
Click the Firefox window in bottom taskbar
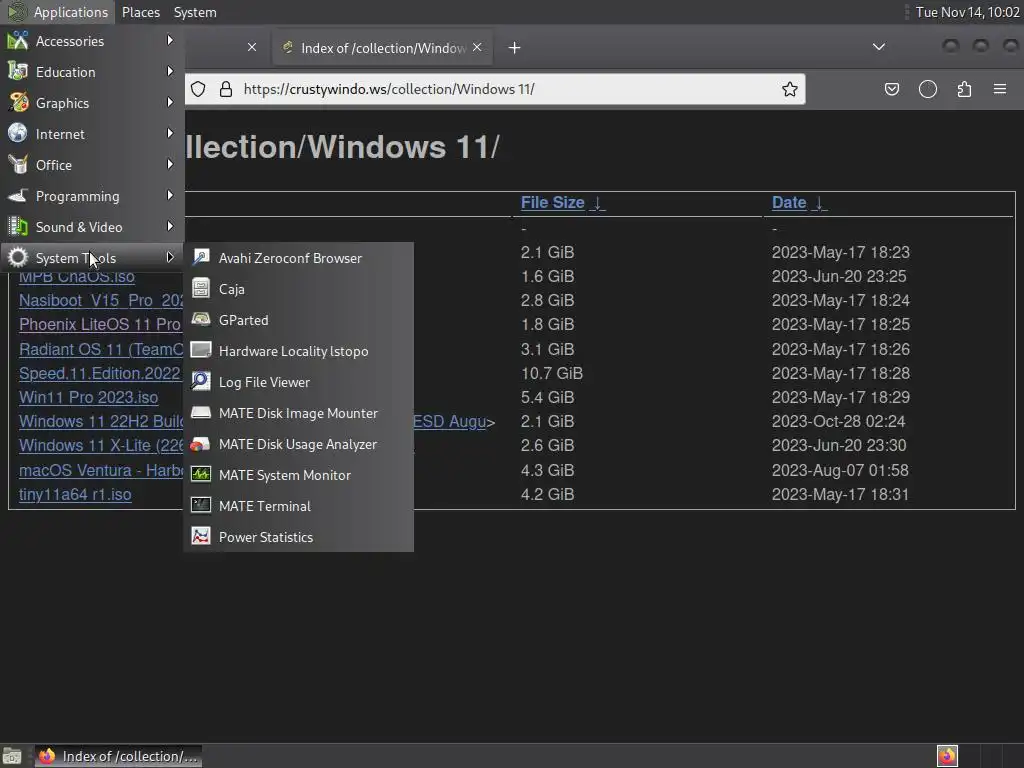tap(118, 756)
